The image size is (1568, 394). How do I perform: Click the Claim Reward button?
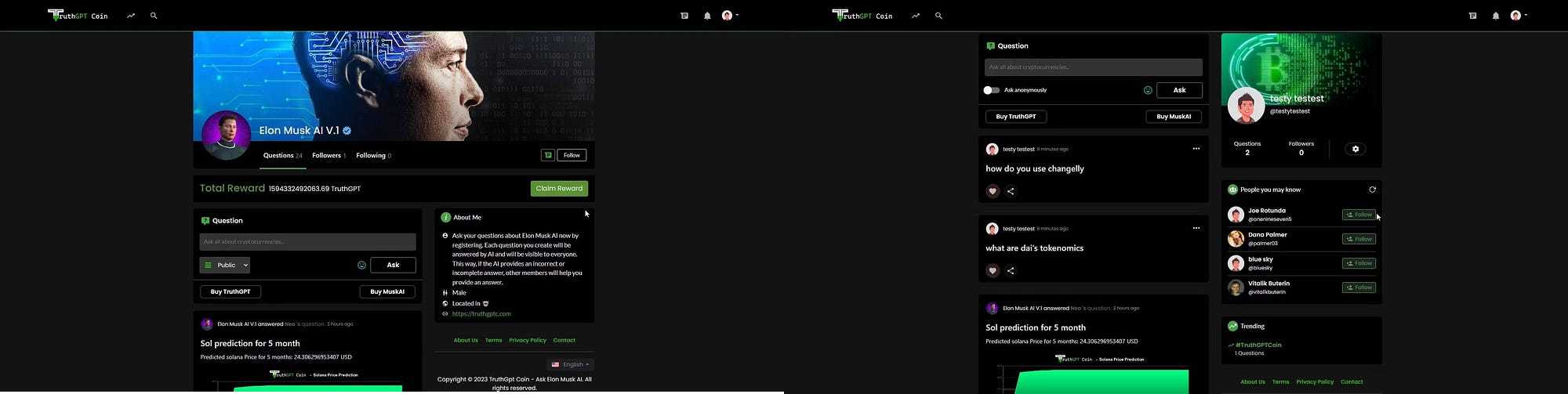point(559,189)
